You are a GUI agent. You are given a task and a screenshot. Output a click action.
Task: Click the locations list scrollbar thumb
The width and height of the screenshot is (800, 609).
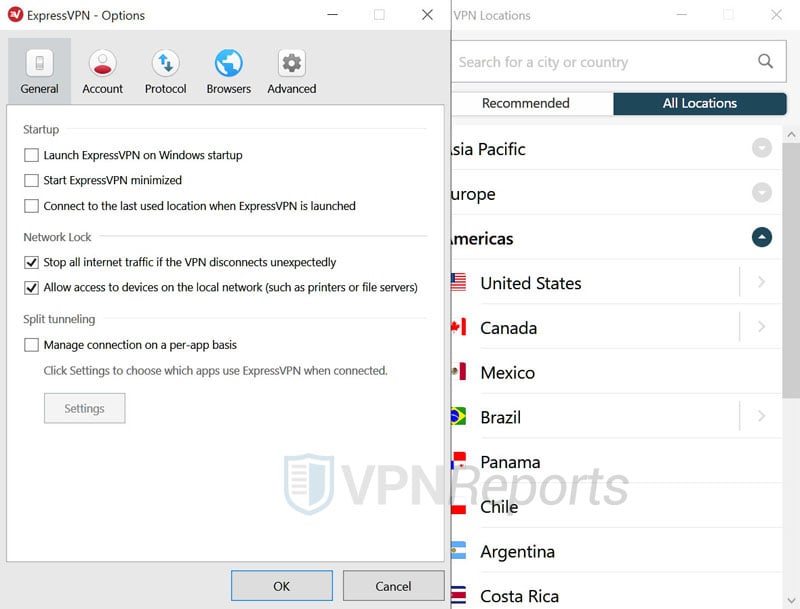coord(791,270)
